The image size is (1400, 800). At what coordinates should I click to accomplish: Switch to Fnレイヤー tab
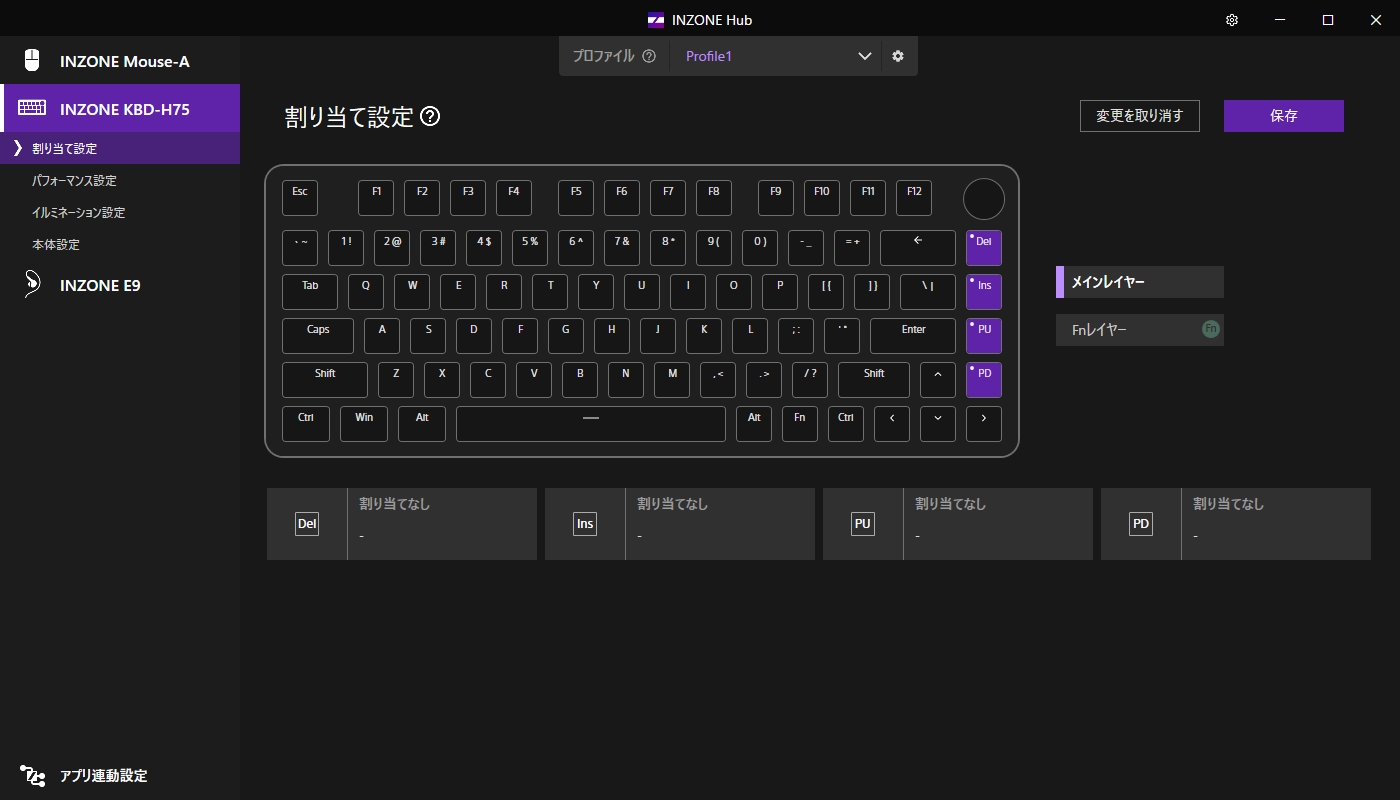click(x=1140, y=329)
